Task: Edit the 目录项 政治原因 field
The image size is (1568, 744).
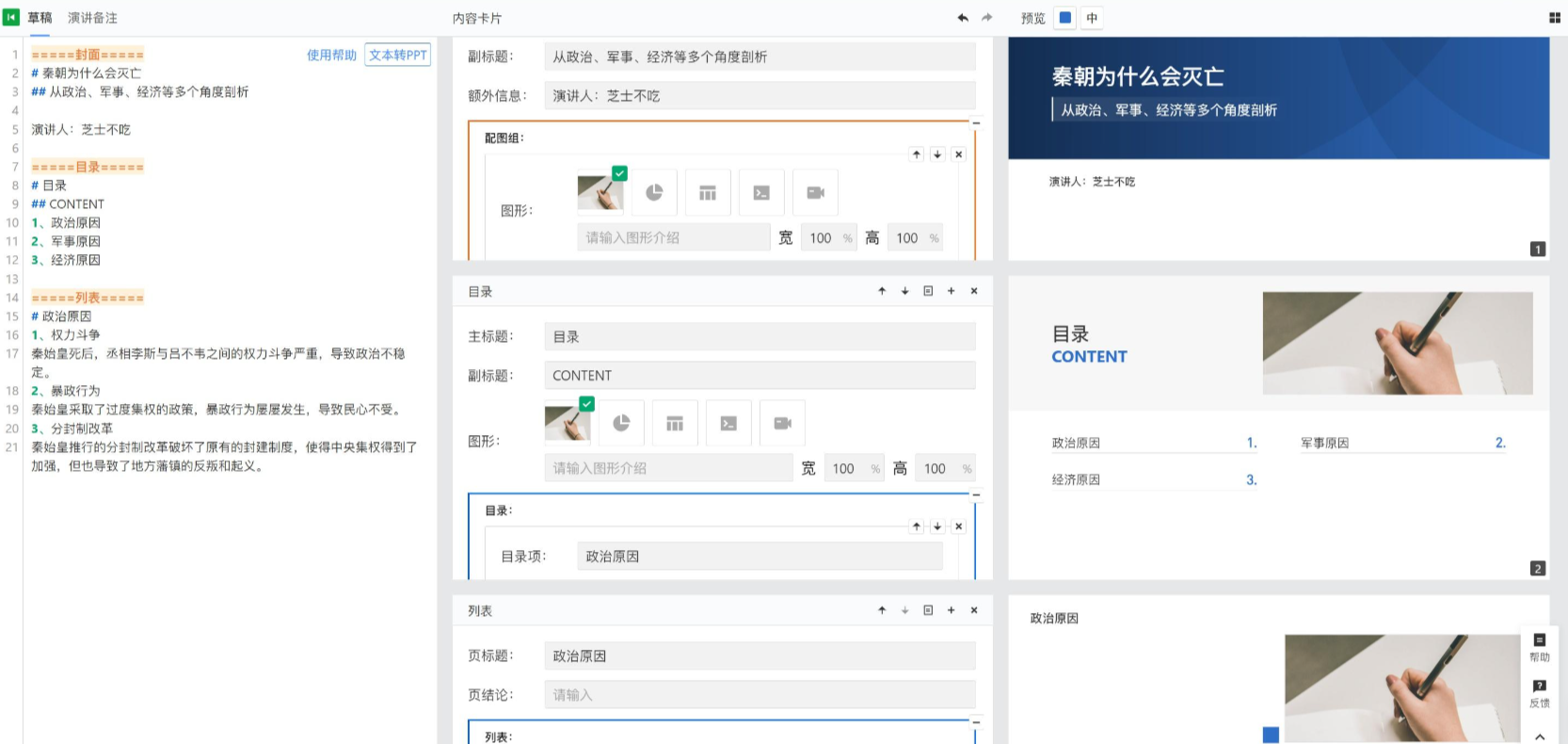Action: coord(760,556)
